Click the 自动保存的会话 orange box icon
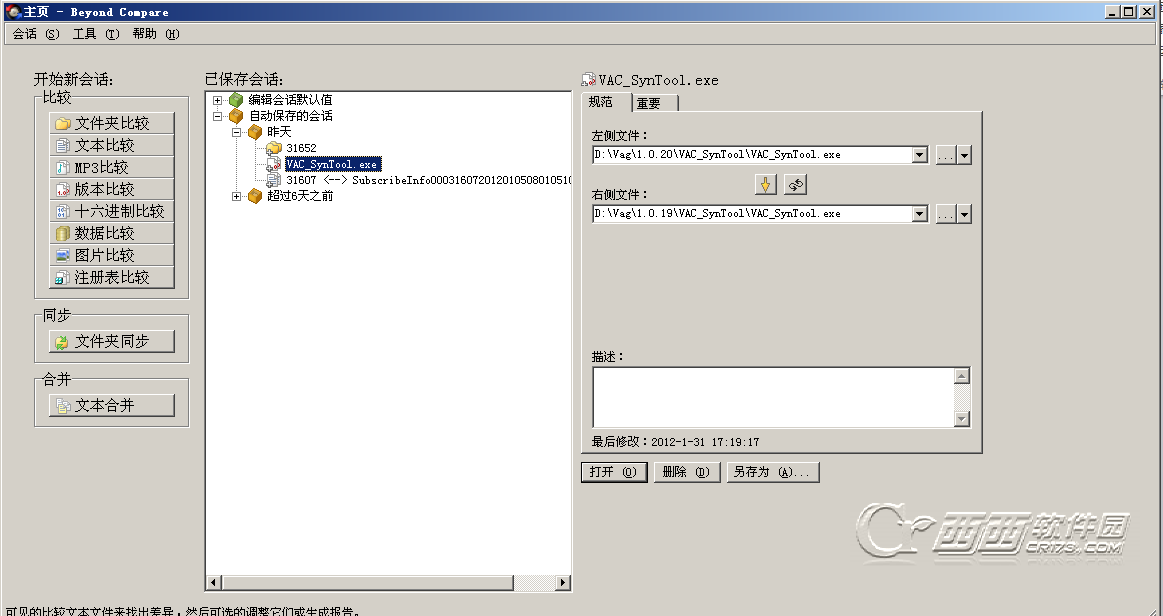This screenshot has width=1163, height=616. (x=237, y=116)
